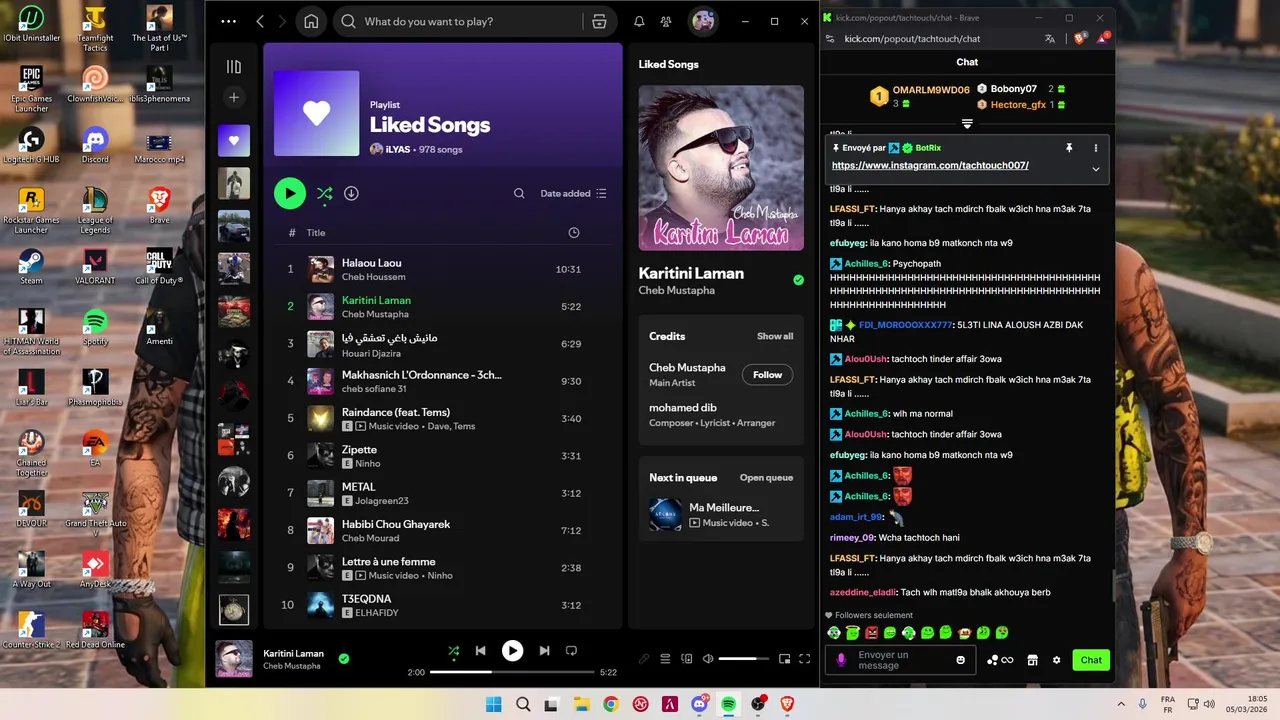Open Browse icon in Spotify search bar

click(x=599, y=21)
